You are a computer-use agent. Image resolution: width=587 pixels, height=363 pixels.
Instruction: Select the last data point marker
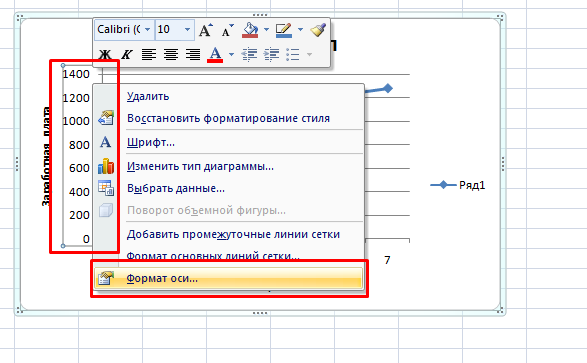(388, 88)
